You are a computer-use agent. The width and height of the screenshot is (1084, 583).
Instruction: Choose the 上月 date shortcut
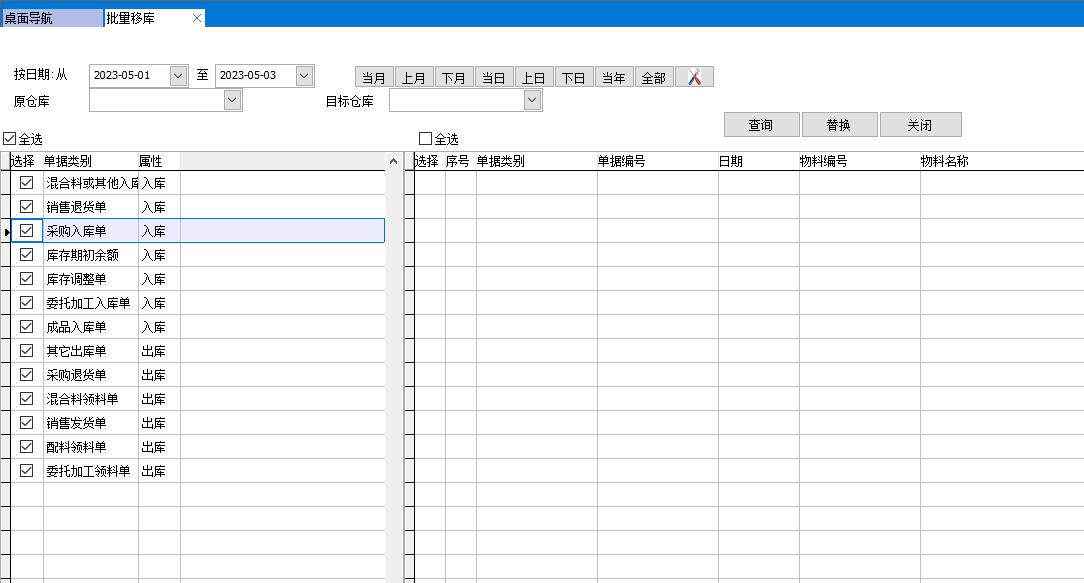click(414, 78)
